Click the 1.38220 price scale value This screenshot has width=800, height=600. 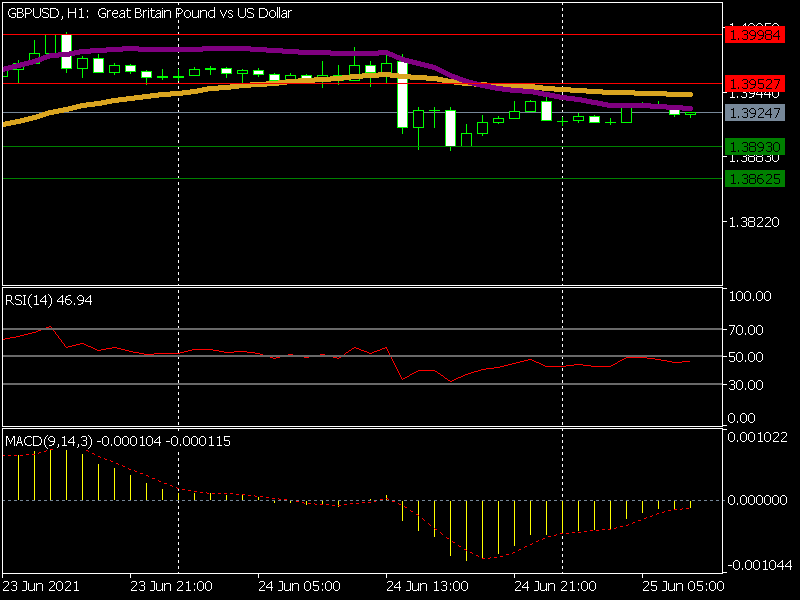click(x=754, y=222)
